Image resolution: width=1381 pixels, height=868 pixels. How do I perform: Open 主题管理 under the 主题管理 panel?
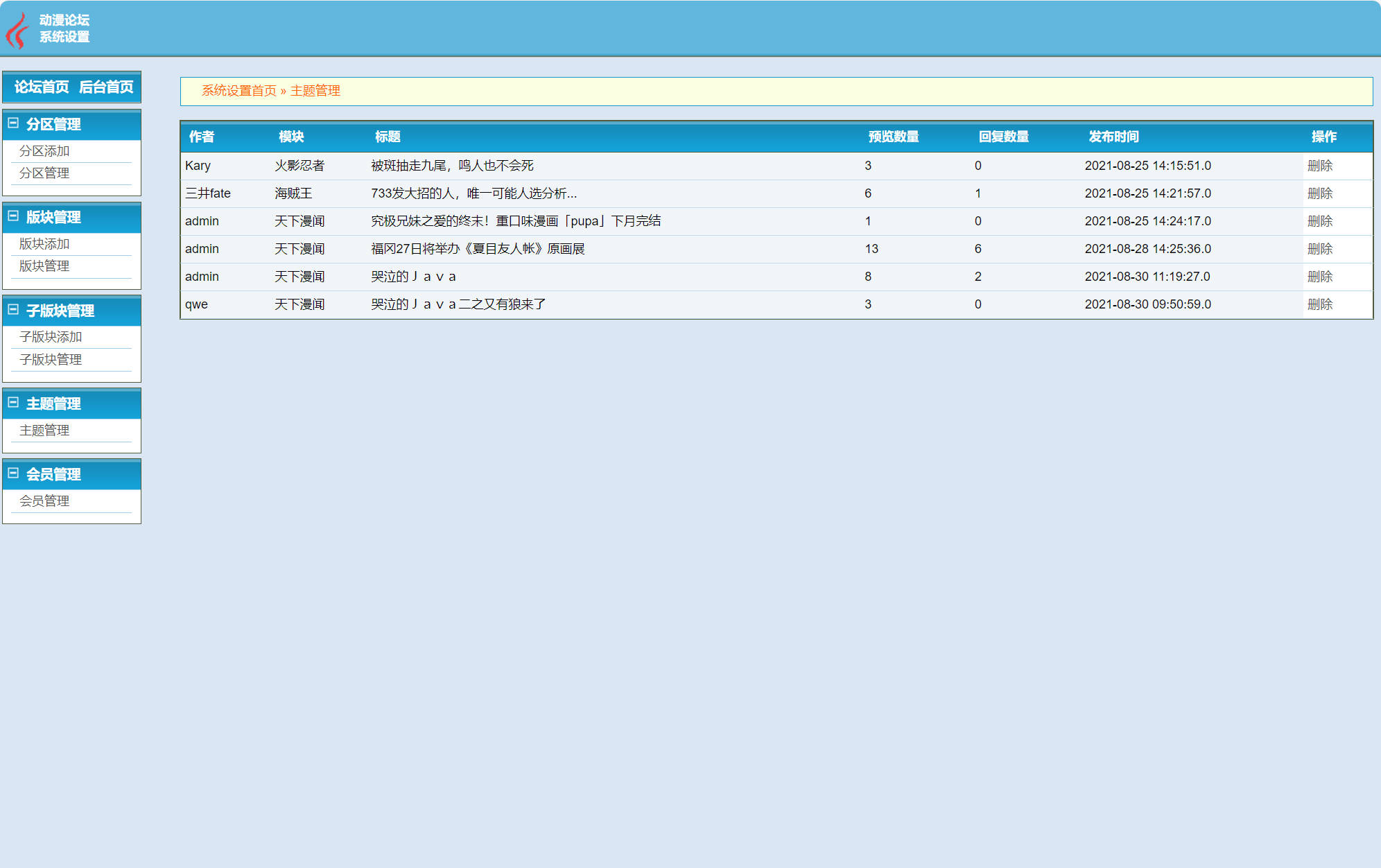point(44,430)
